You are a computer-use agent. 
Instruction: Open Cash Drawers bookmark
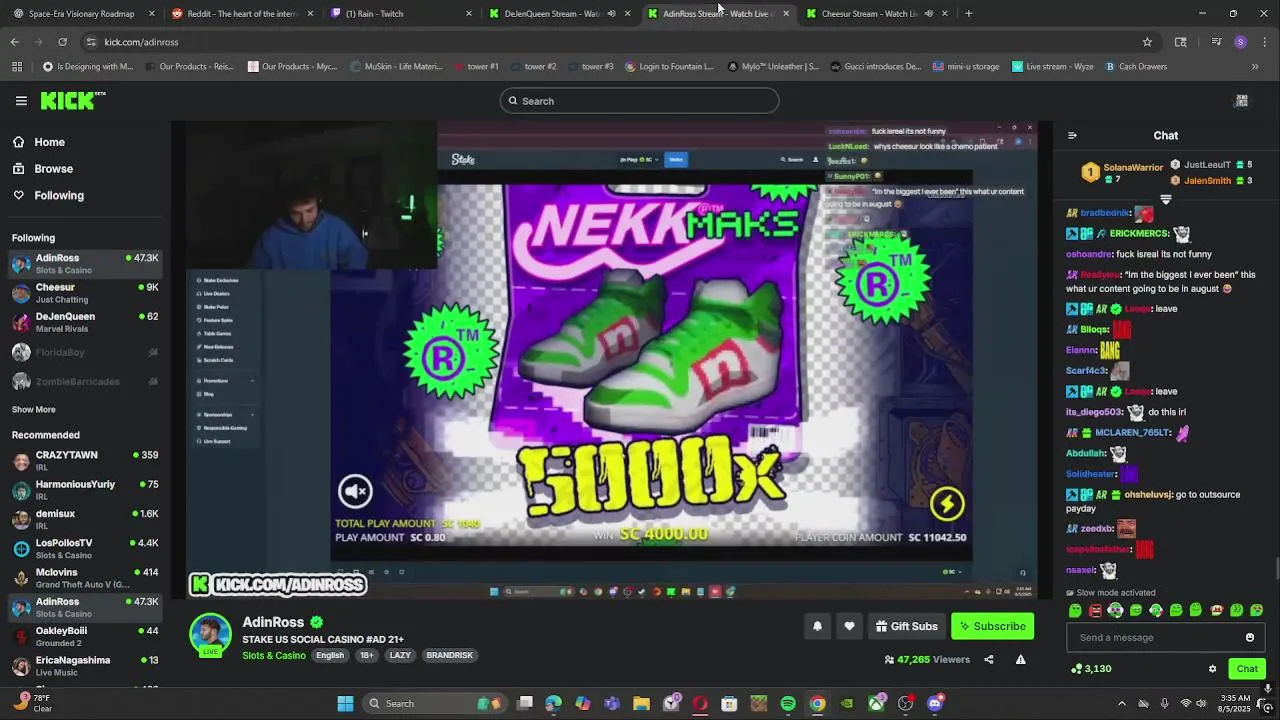(x=1136, y=67)
